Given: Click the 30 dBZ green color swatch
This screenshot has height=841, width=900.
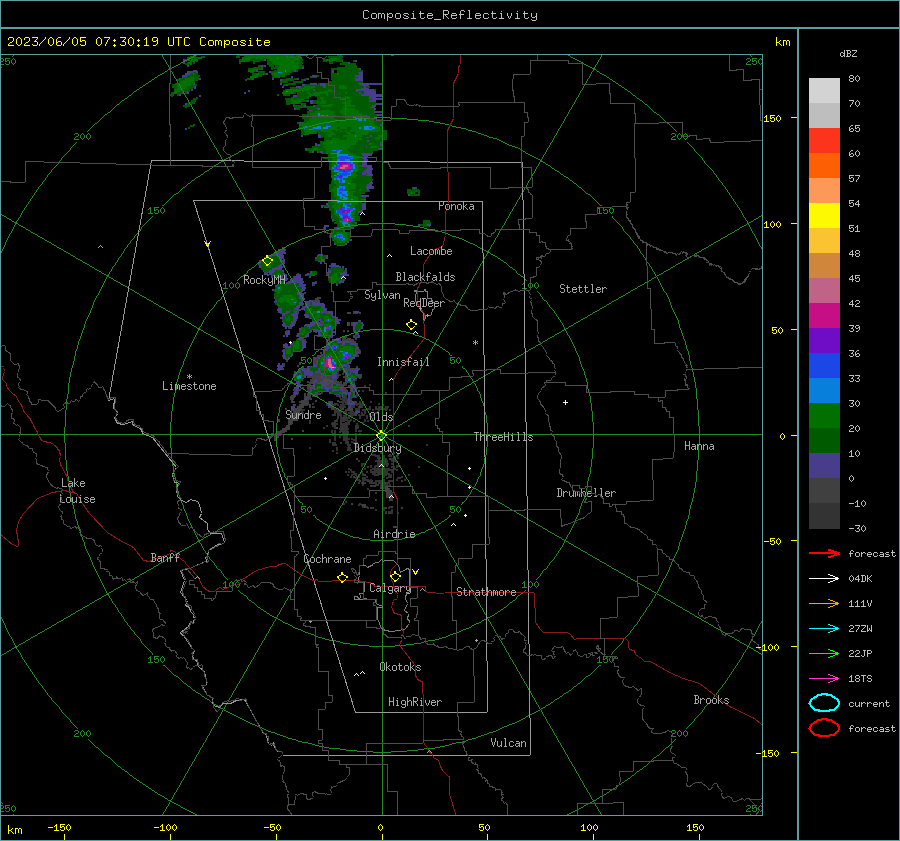Looking at the screenshot, I should pyautogui.click(x=824, y=416).
